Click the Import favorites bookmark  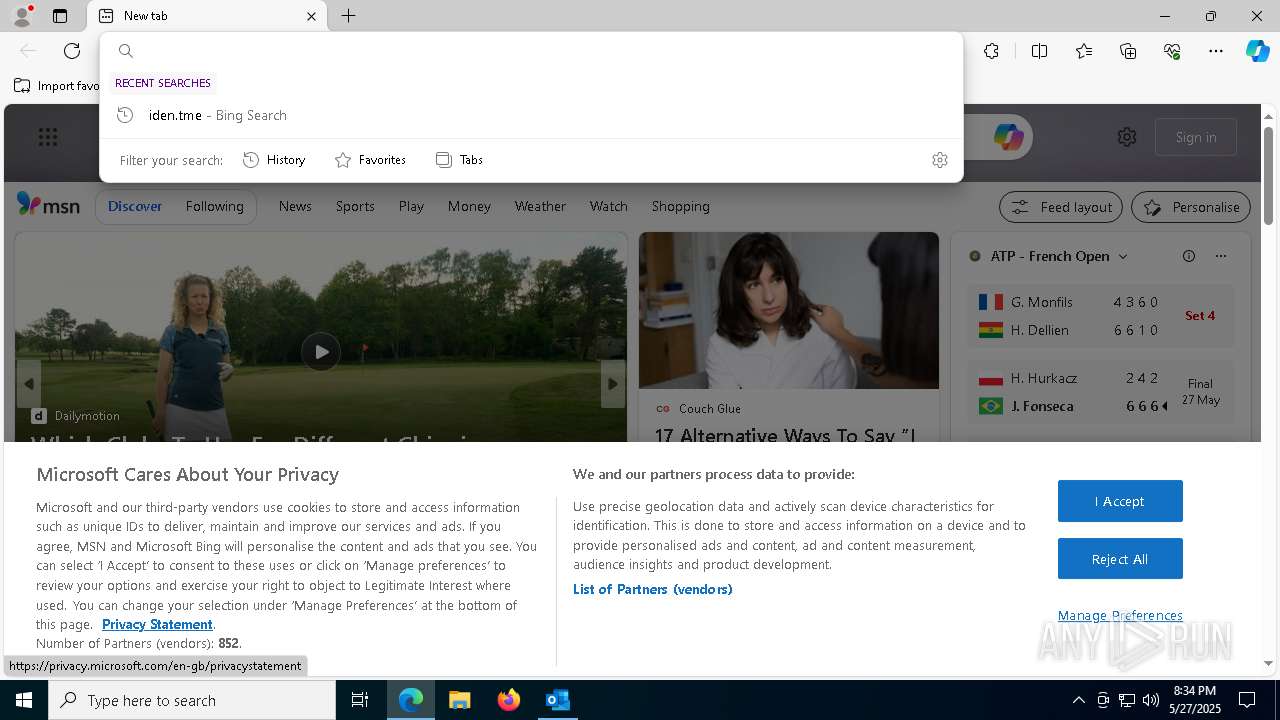[x=57, y=86]
